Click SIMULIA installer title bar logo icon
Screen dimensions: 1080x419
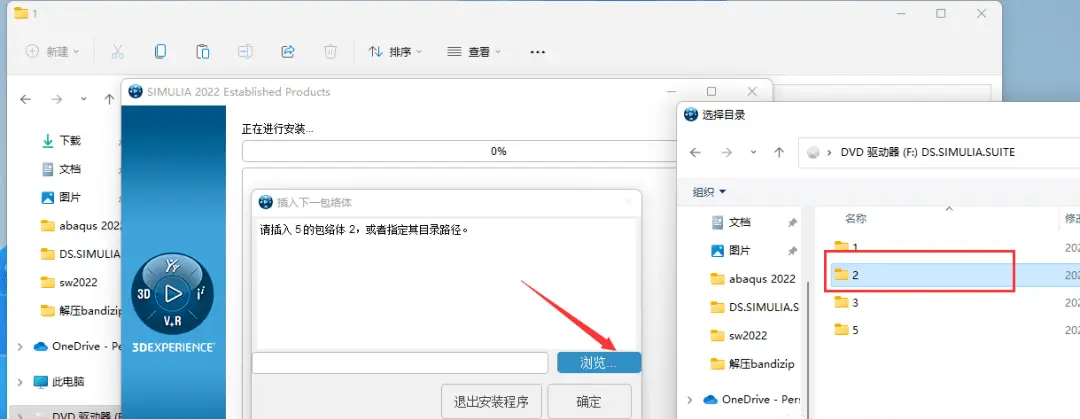tap(136, 92)
